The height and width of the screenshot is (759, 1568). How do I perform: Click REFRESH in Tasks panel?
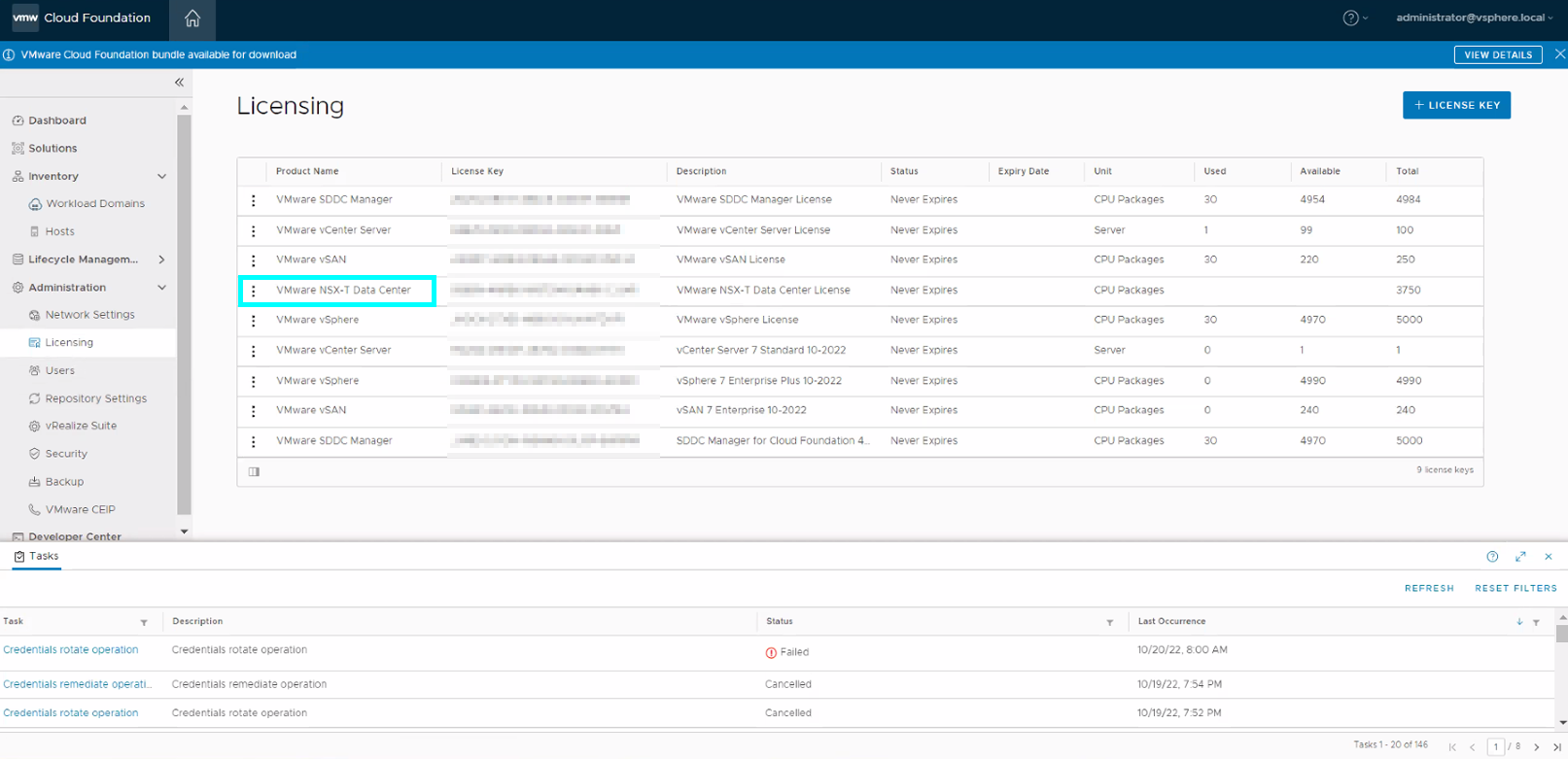(1429, 589)
